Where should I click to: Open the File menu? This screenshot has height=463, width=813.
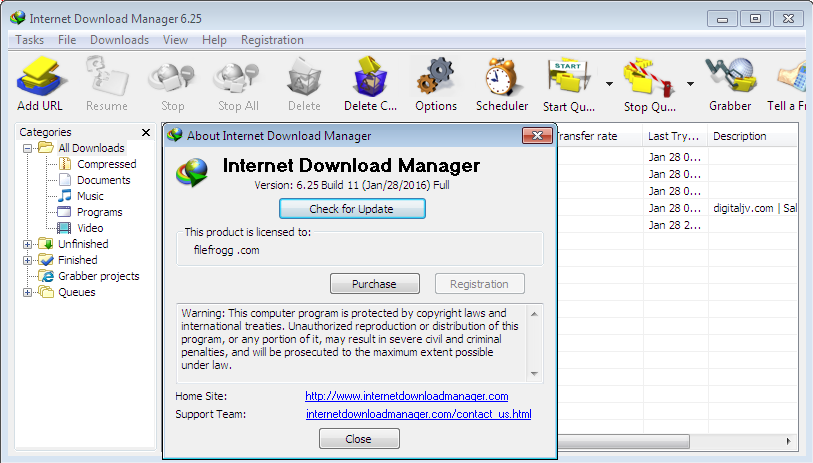[x=67, y=40]
